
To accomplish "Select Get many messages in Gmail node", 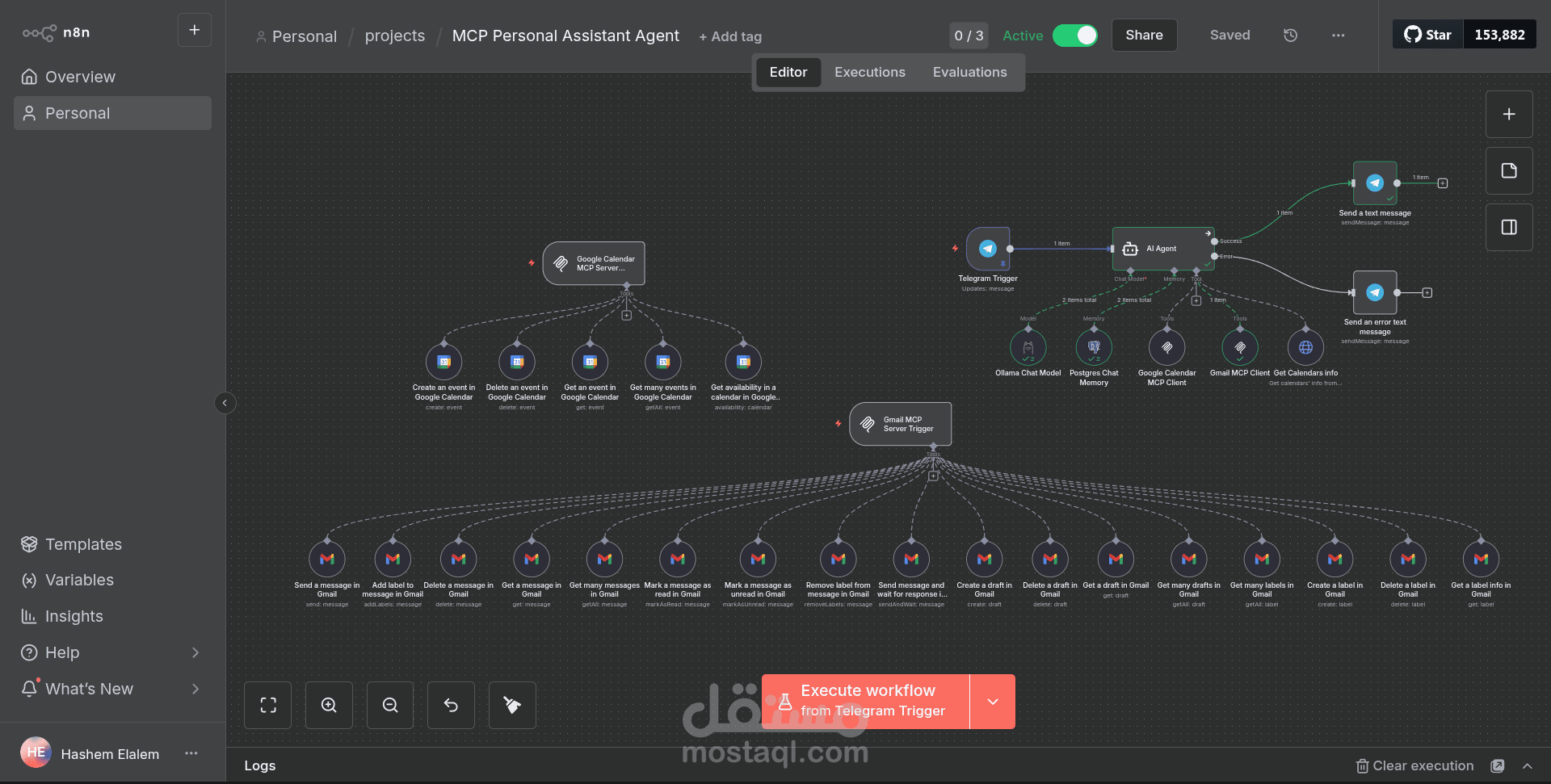I will tap(604, 559).
